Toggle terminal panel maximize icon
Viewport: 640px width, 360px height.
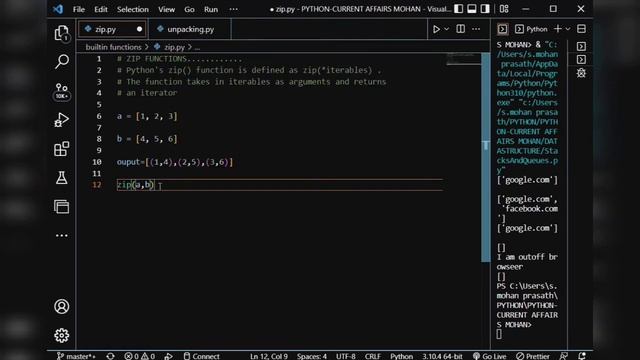(x=581, y=29)
